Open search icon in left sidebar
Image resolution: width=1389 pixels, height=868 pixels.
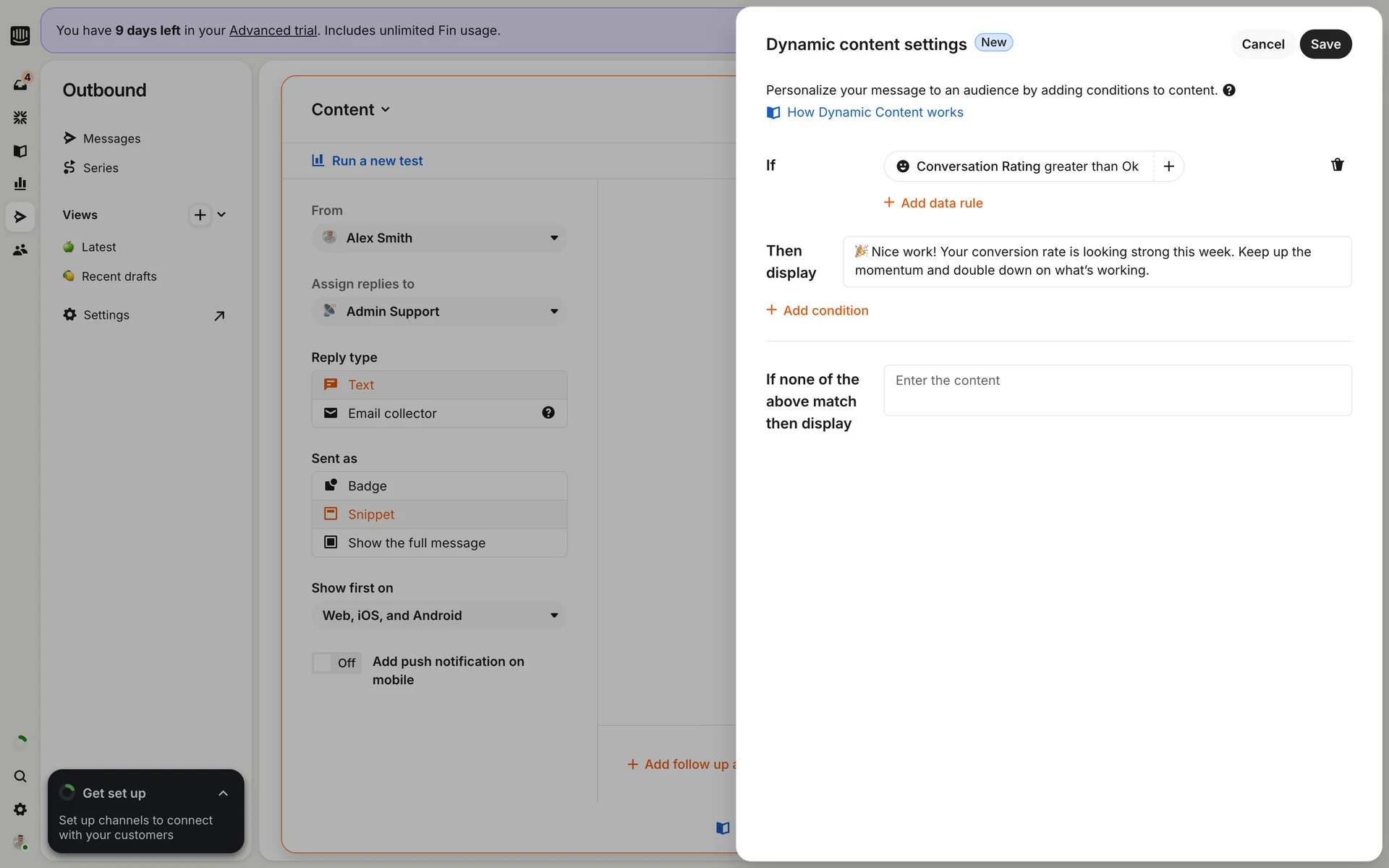[20, 776]
